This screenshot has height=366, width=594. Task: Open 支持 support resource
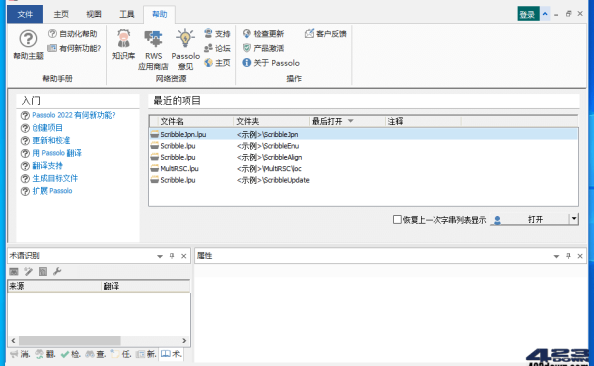tap(217, 33)
